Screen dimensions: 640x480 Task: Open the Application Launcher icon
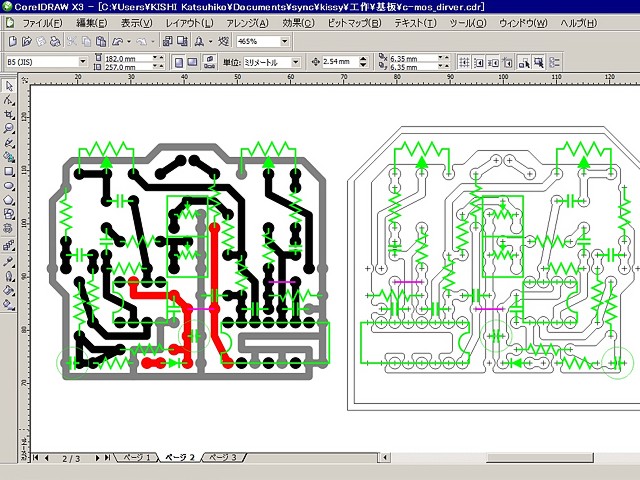(199, 41)
